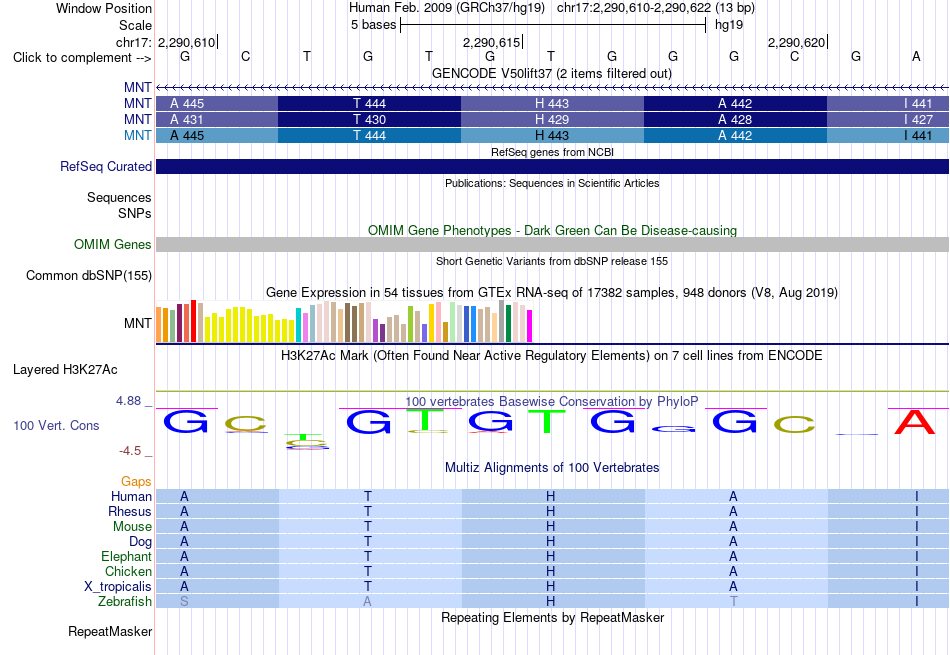Open the RefSeq Curated track label

pos(105,167)
